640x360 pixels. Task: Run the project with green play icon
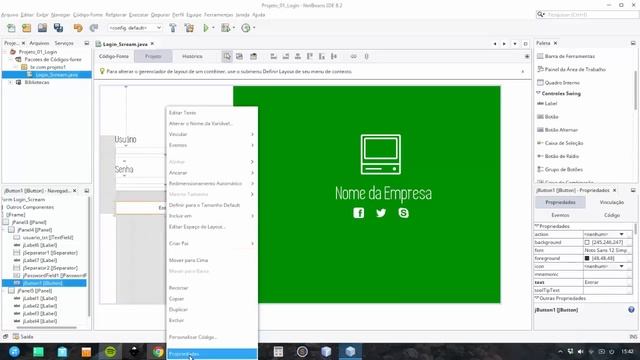pyautogui.click(x=206, y=28)
